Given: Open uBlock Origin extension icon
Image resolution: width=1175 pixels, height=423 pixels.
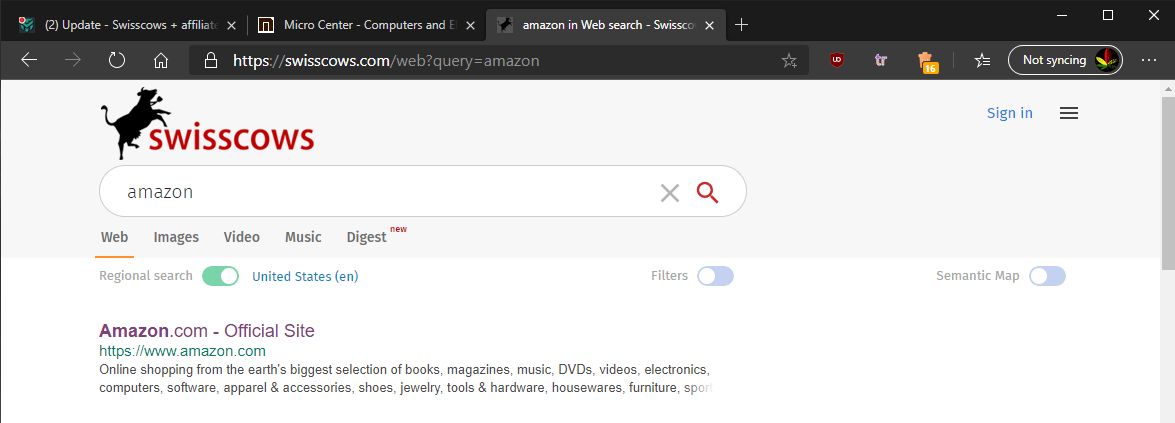Looking at the screenshot, I should coord(836,60).
